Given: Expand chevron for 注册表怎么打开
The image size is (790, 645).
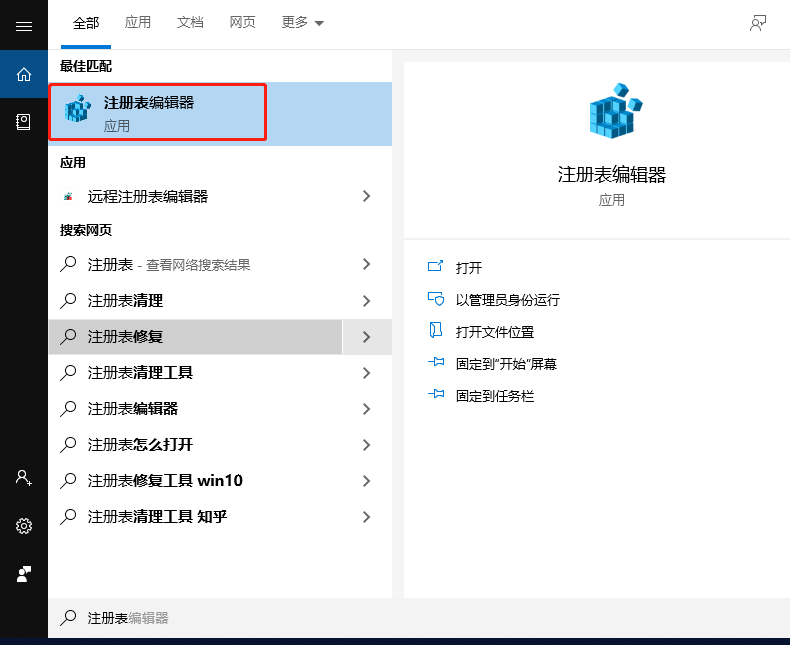Looking at the screenshot, I should pyautogui.click(x=367, y=445).
